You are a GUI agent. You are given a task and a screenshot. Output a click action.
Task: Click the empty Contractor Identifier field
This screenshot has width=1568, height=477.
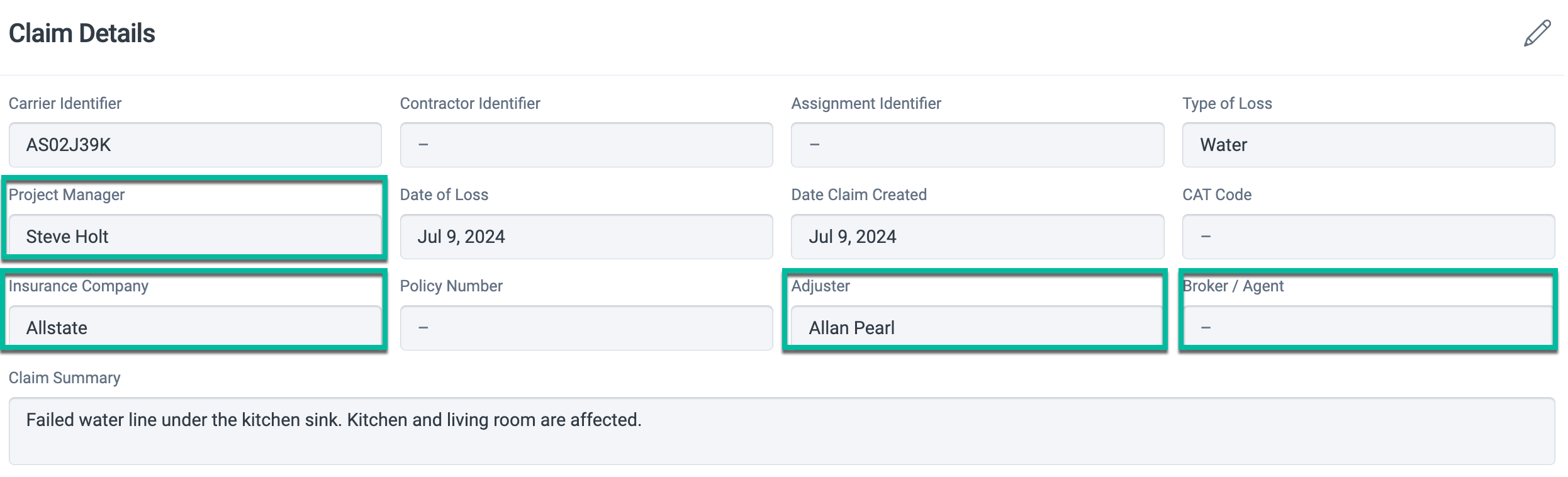click(x=586, y=145)
